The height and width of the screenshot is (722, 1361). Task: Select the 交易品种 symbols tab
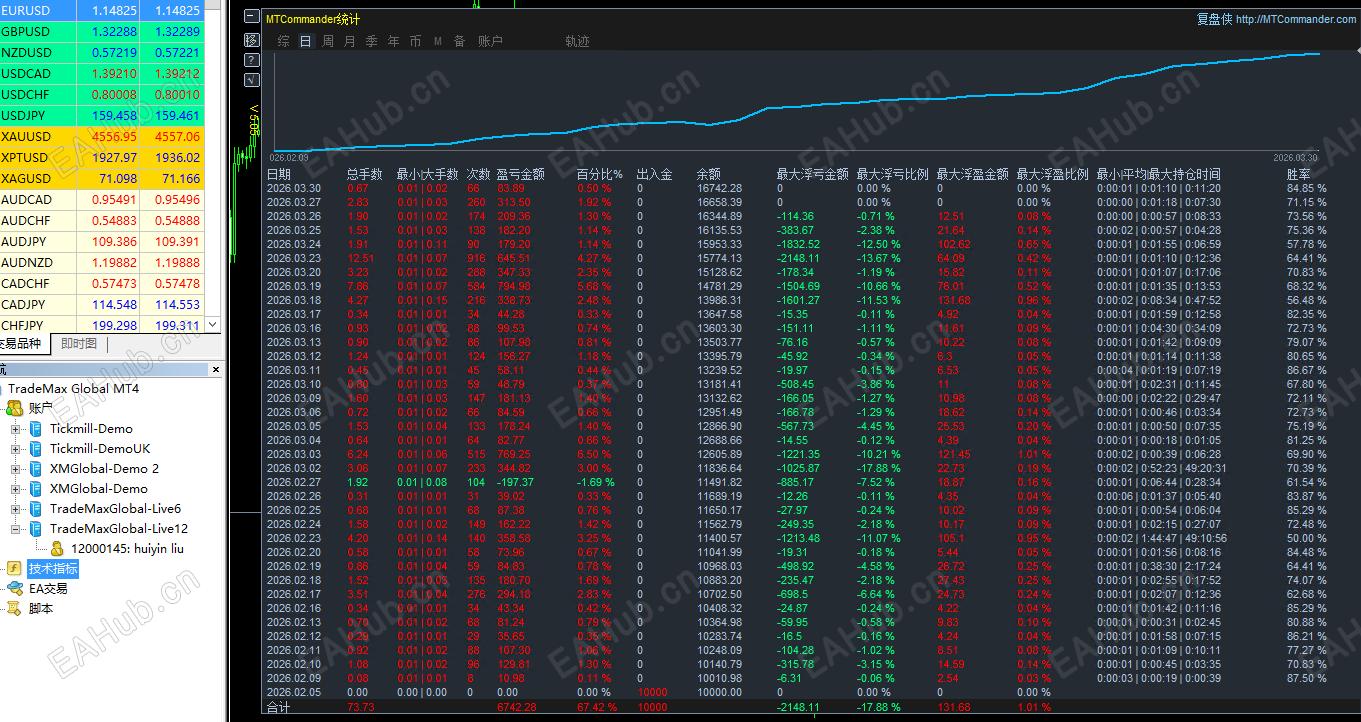pos(24,344)
